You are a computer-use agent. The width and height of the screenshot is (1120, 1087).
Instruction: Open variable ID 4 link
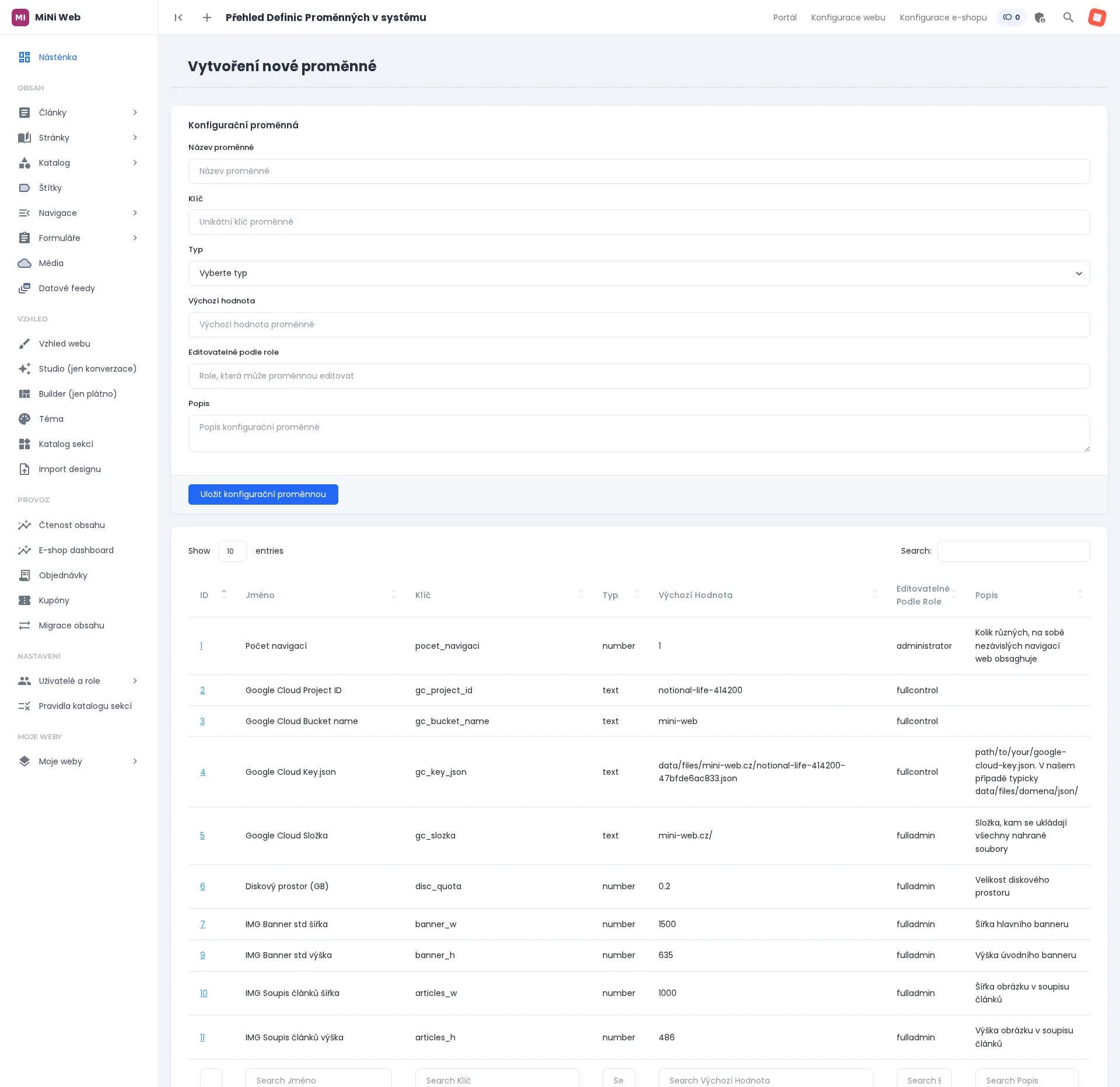pos(203,773)
